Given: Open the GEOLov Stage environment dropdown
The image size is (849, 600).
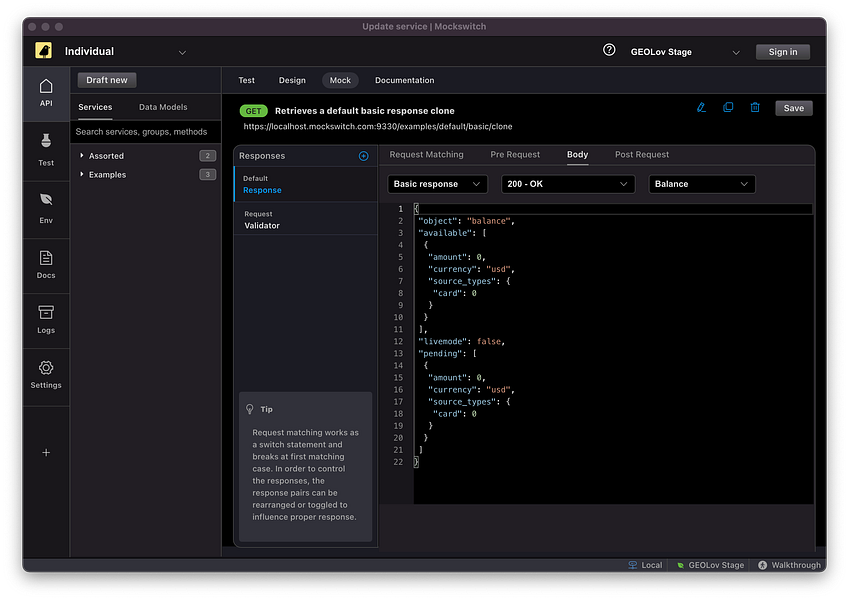Looking at the screenshot, I should pos(684,52).
